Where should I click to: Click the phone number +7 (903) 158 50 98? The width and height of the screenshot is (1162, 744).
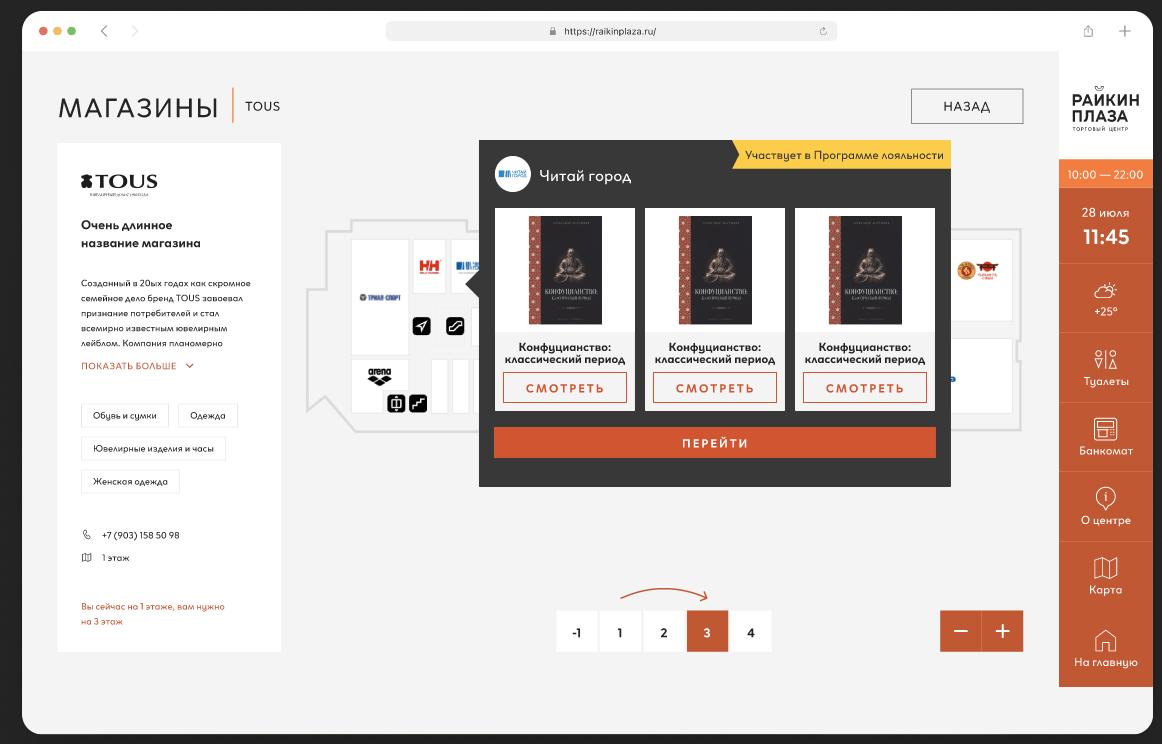point(141,535)
